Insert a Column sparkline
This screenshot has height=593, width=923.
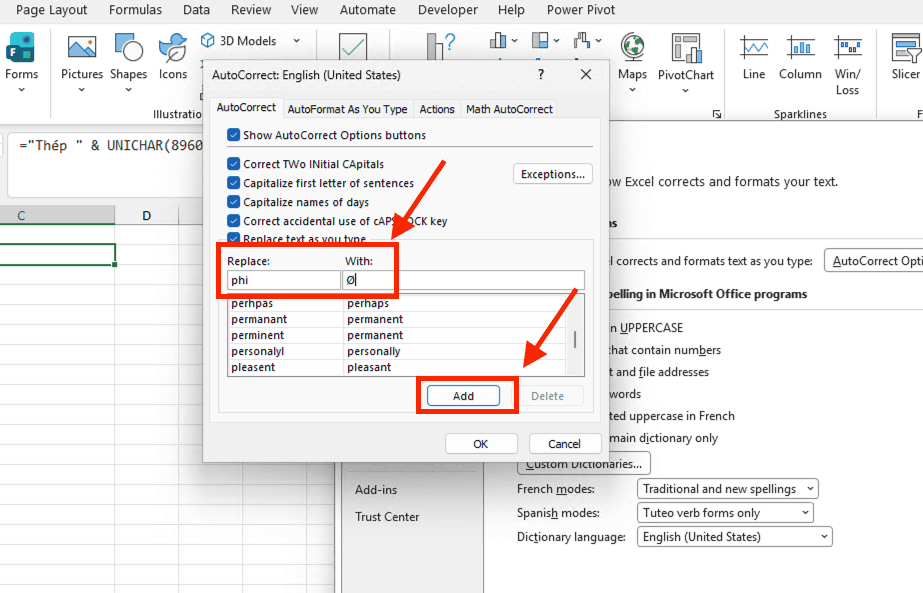pyautogui.click(x=801, y=48)
